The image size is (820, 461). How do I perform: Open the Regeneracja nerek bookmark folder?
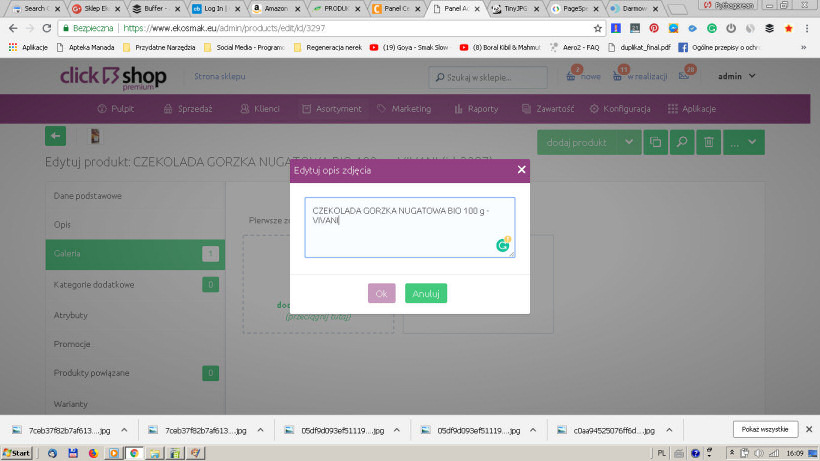(x=328, y=47)
